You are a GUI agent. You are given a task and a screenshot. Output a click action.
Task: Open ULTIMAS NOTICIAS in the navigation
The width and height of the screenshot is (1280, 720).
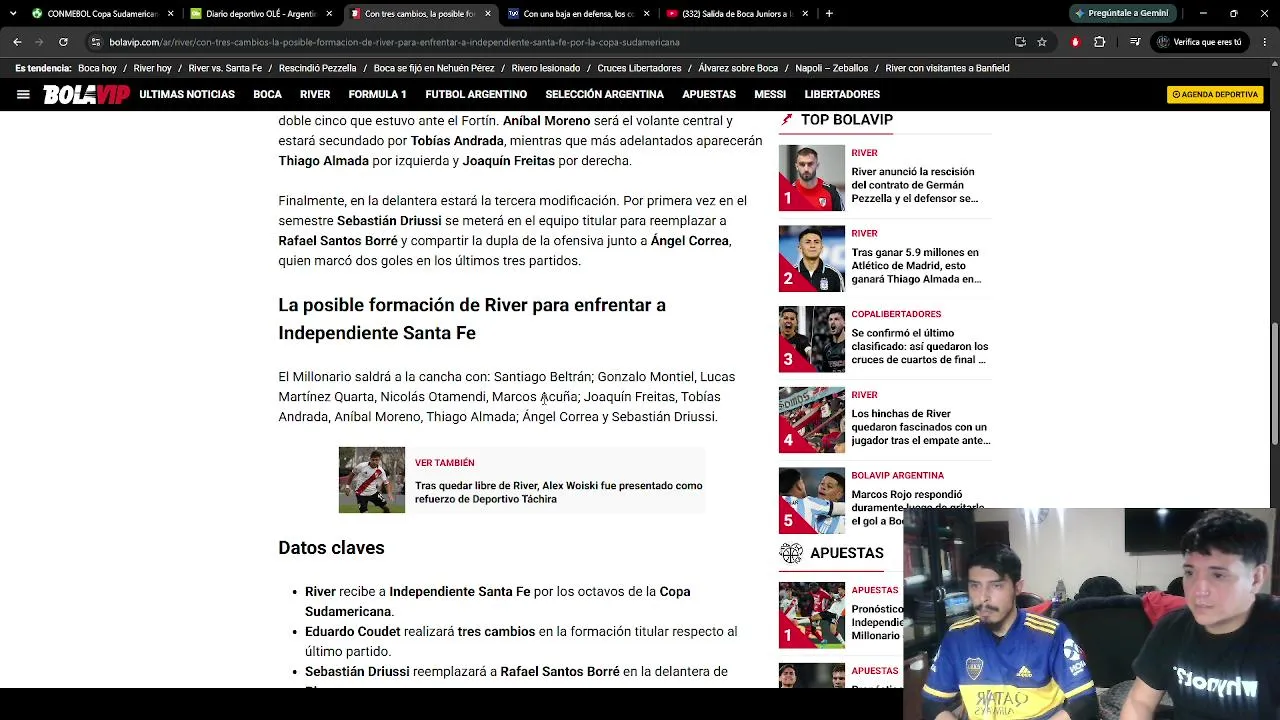coord(187,94)
